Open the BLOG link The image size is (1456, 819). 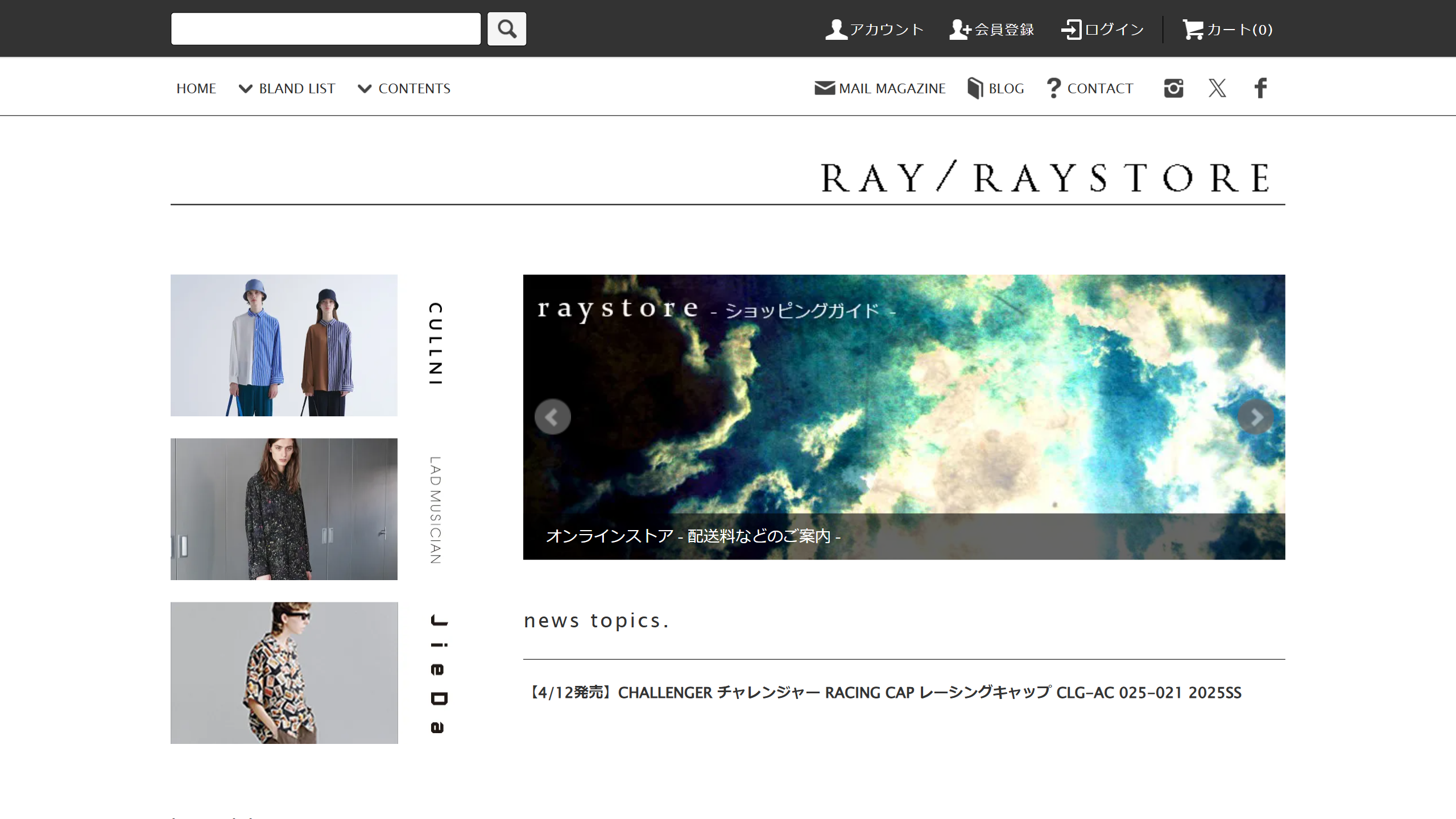995,88
